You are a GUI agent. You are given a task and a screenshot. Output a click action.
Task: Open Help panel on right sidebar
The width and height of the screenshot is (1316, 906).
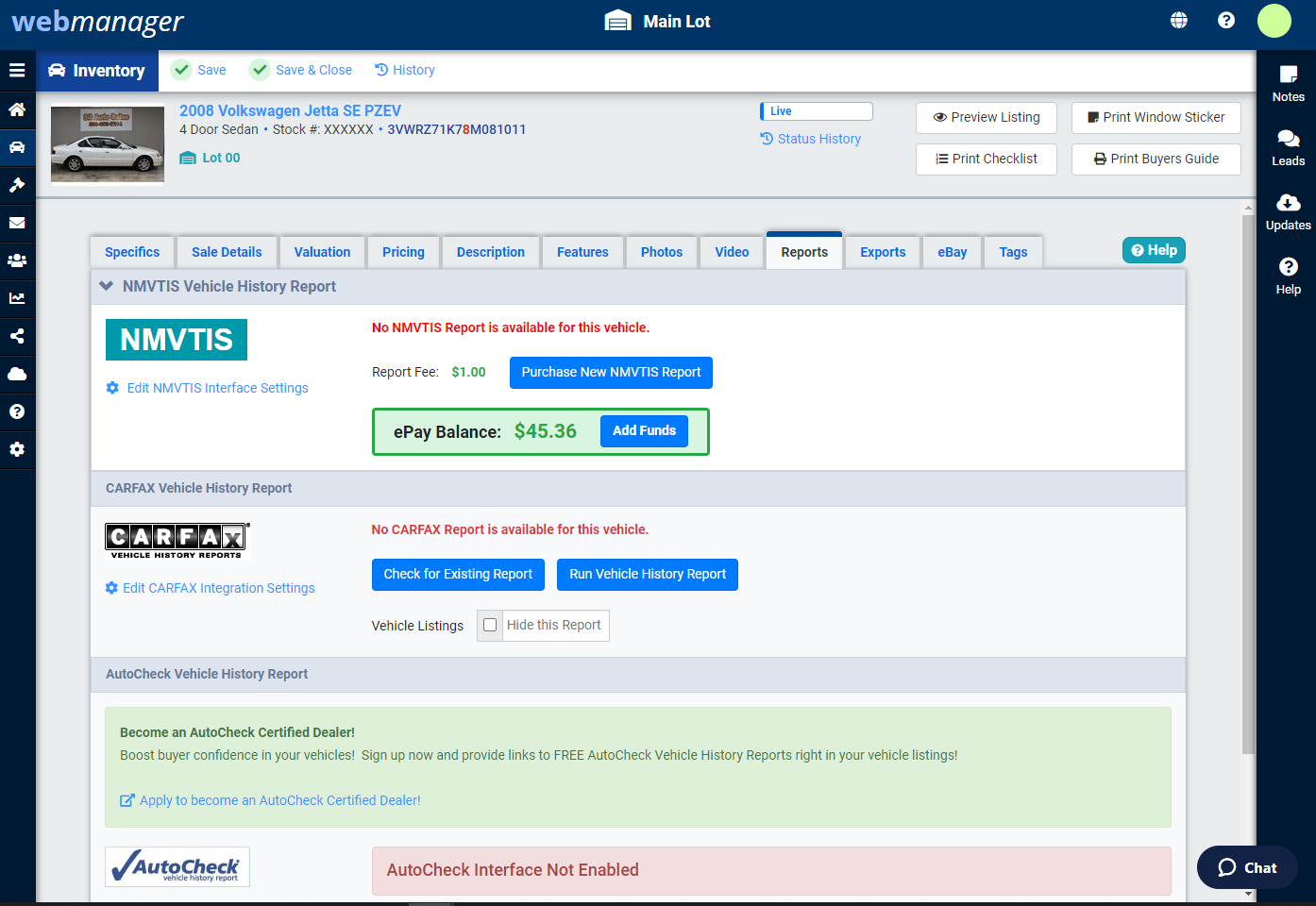pyautogui.click(x=1288, y=277)
